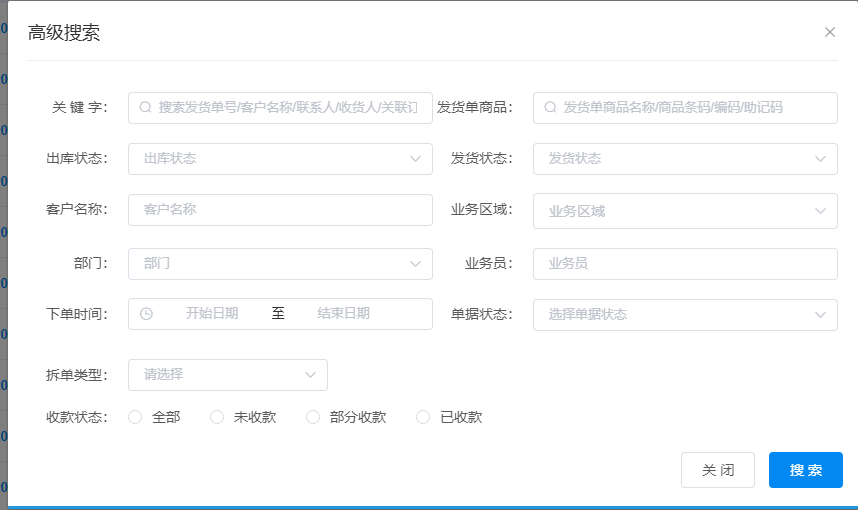Click the clock icon in 下单时间 field
Image resolution: width=858 pixels, height=510 pixels.
pyautogui.click(x=146, y=313)
